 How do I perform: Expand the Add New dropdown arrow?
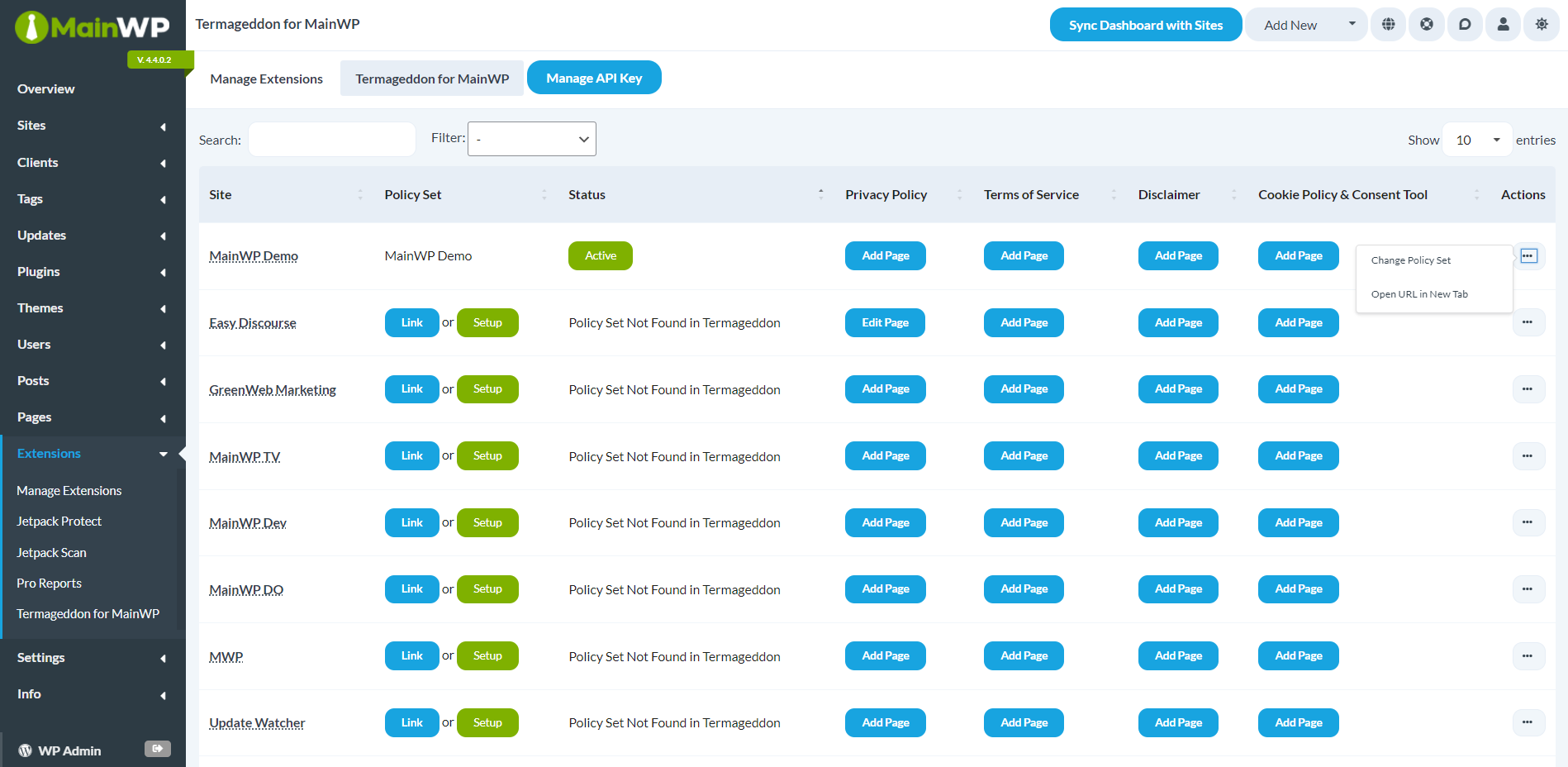(1352, 24)
